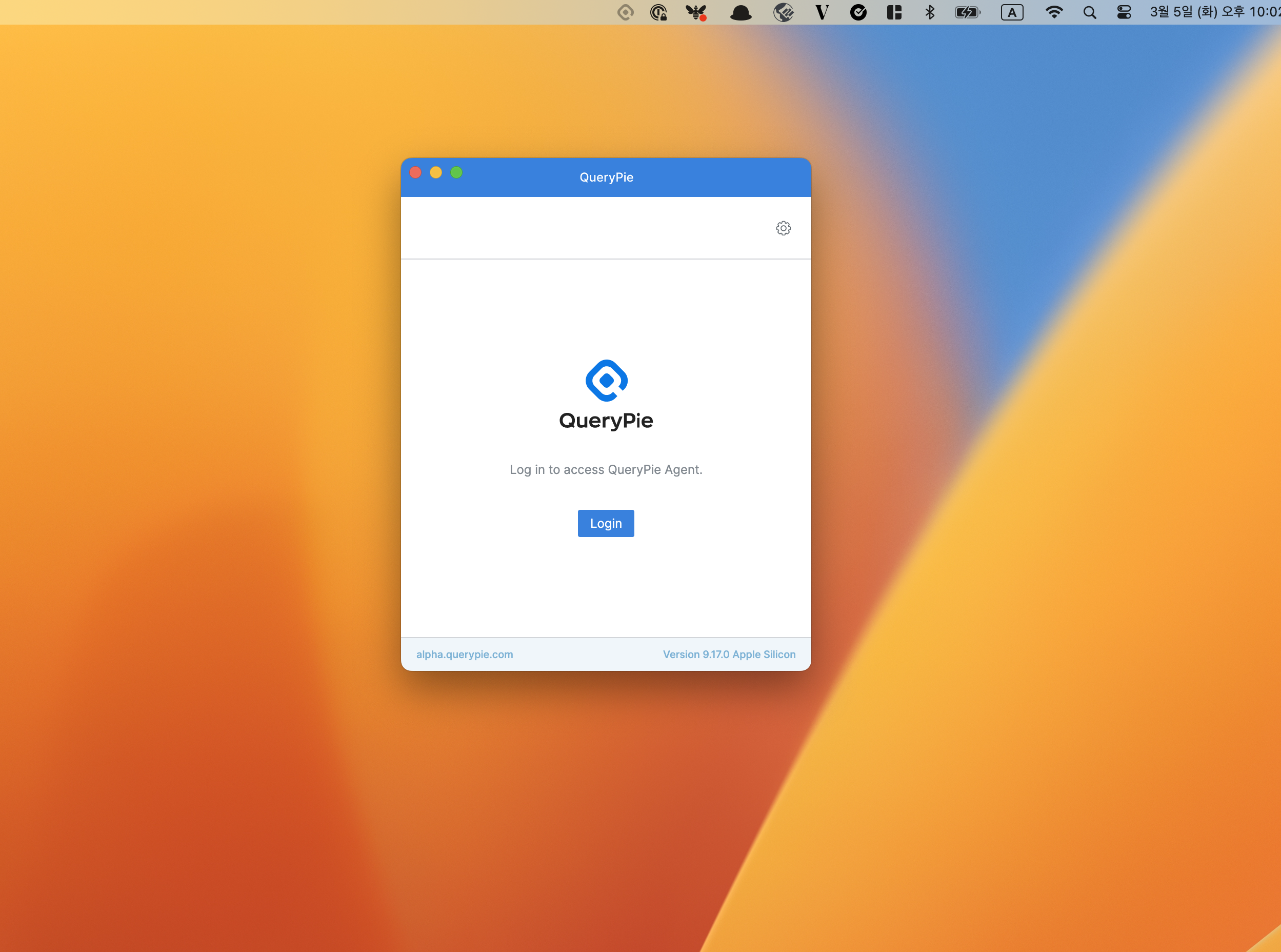Screen dimensions: 1281x952
Task: Close the QueryPie window with red button
Action: click(415, 172)
